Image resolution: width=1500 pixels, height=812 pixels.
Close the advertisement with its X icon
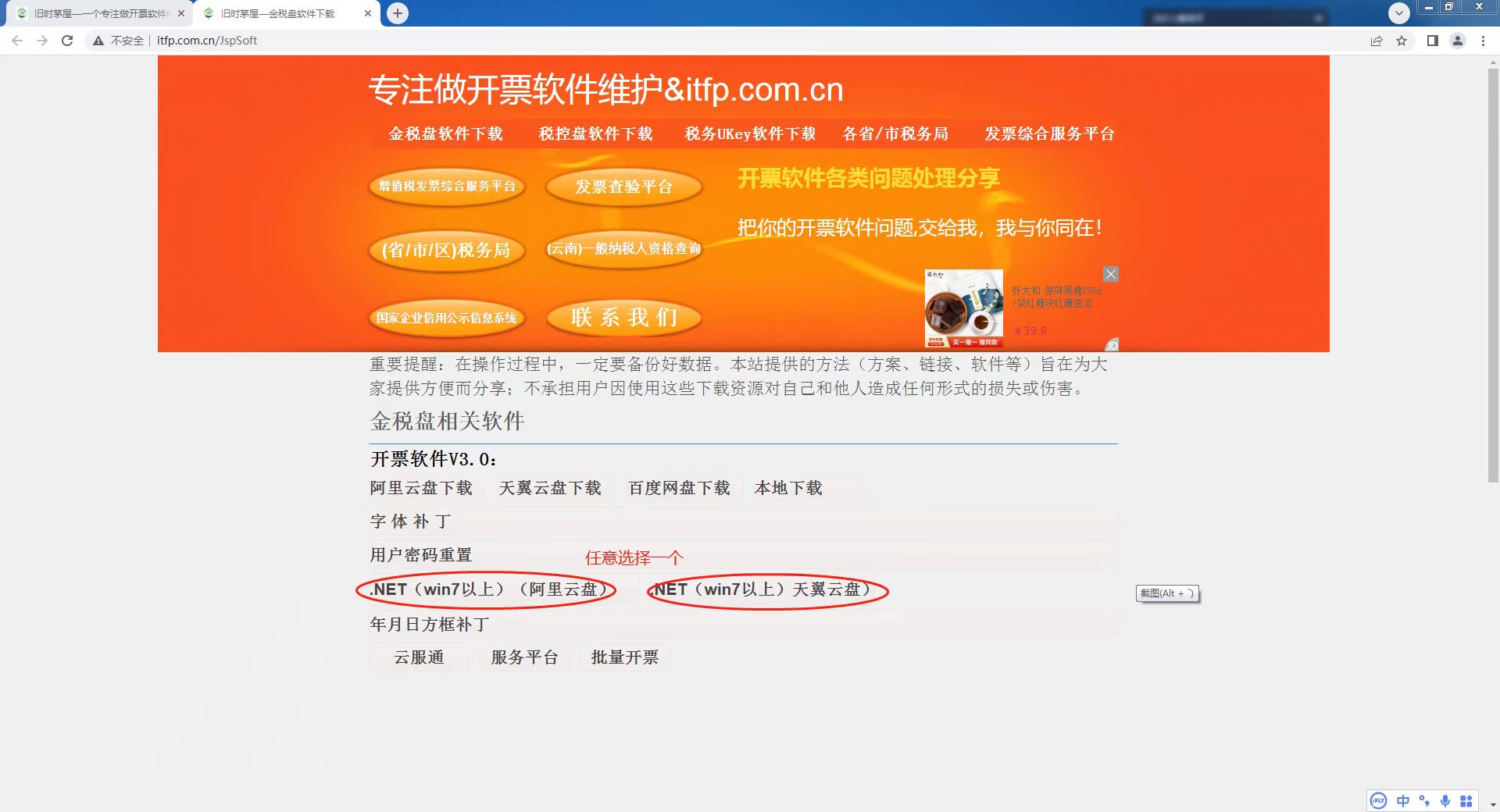tap(1111, 274)
